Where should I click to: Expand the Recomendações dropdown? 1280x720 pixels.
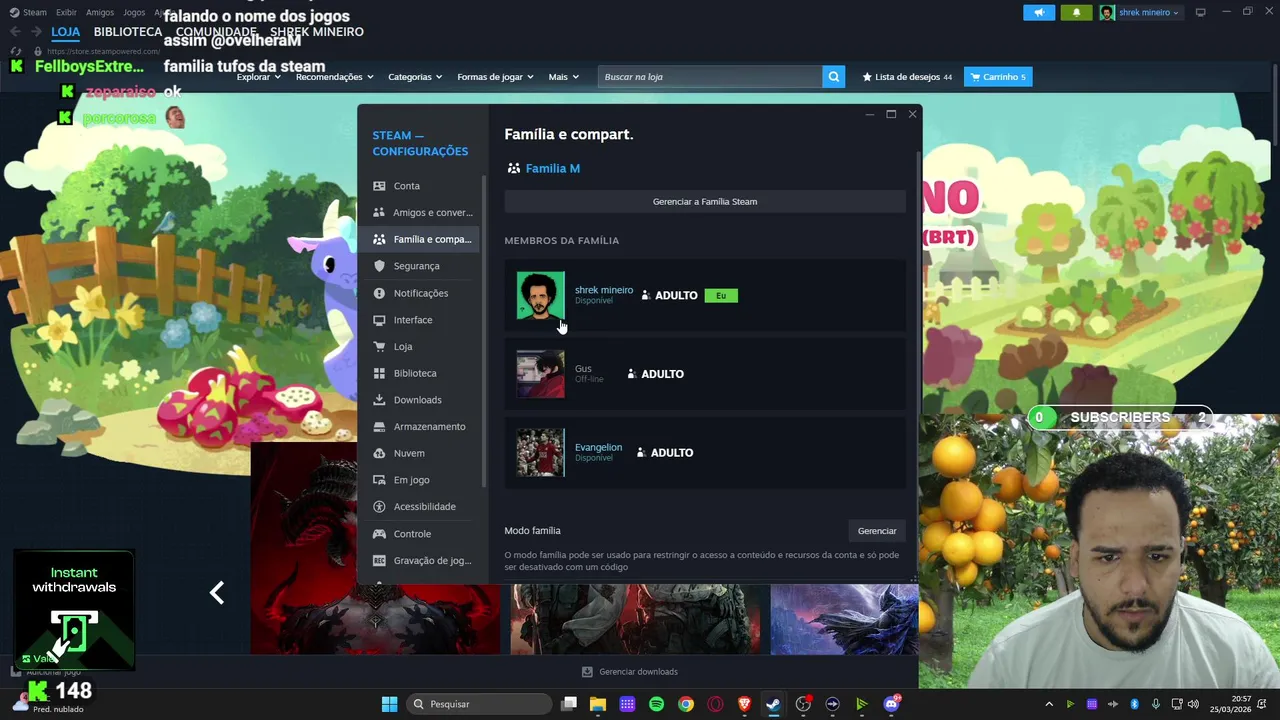[x=334, y=77]
